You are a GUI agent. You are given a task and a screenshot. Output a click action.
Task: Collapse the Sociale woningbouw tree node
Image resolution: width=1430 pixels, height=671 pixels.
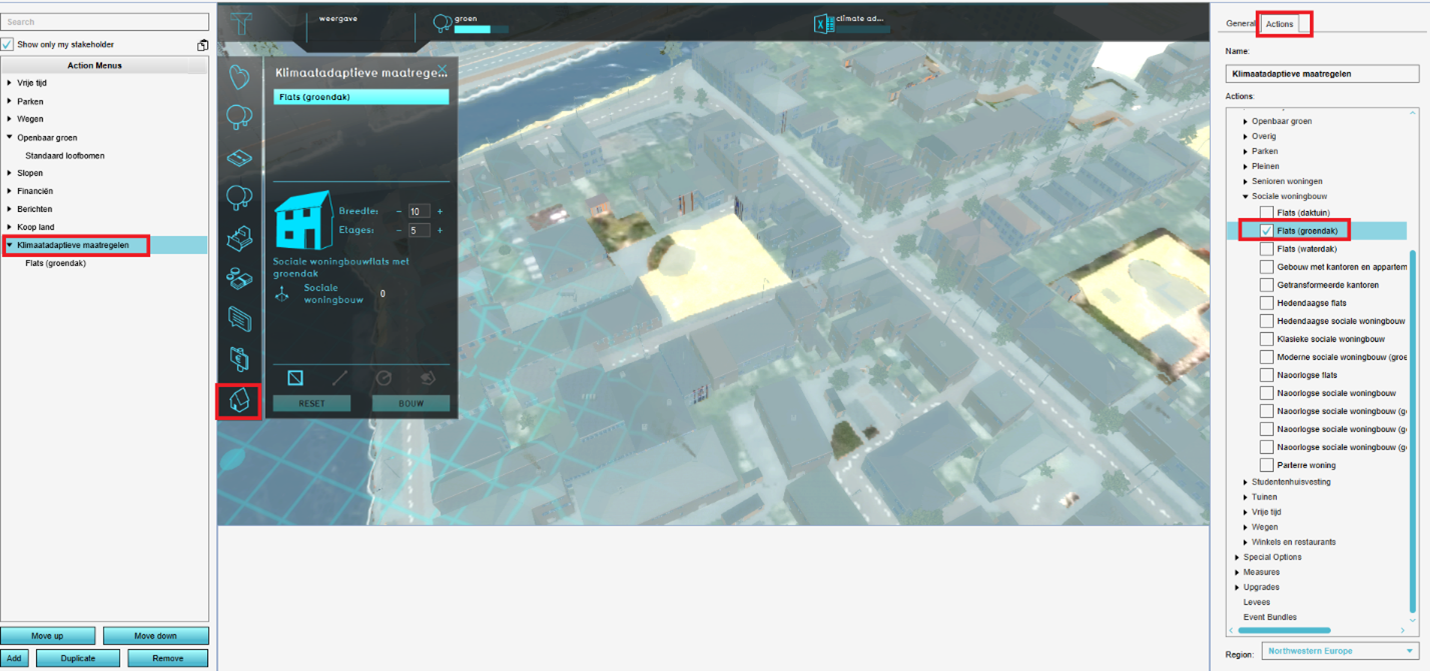point(1245,197)
